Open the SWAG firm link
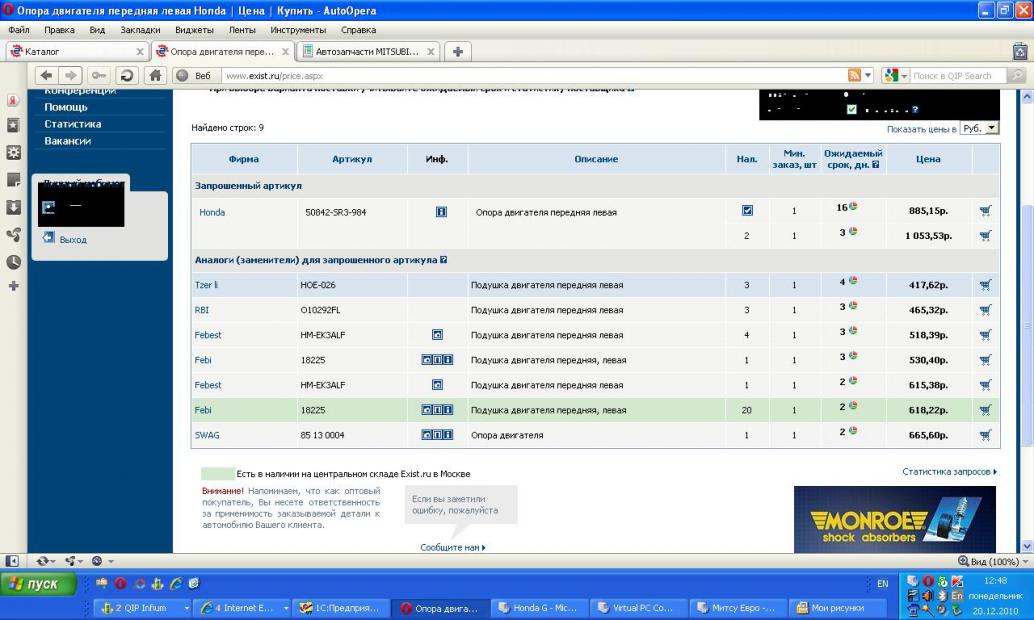The image size is (1034, 620). (x=207, y=435)
